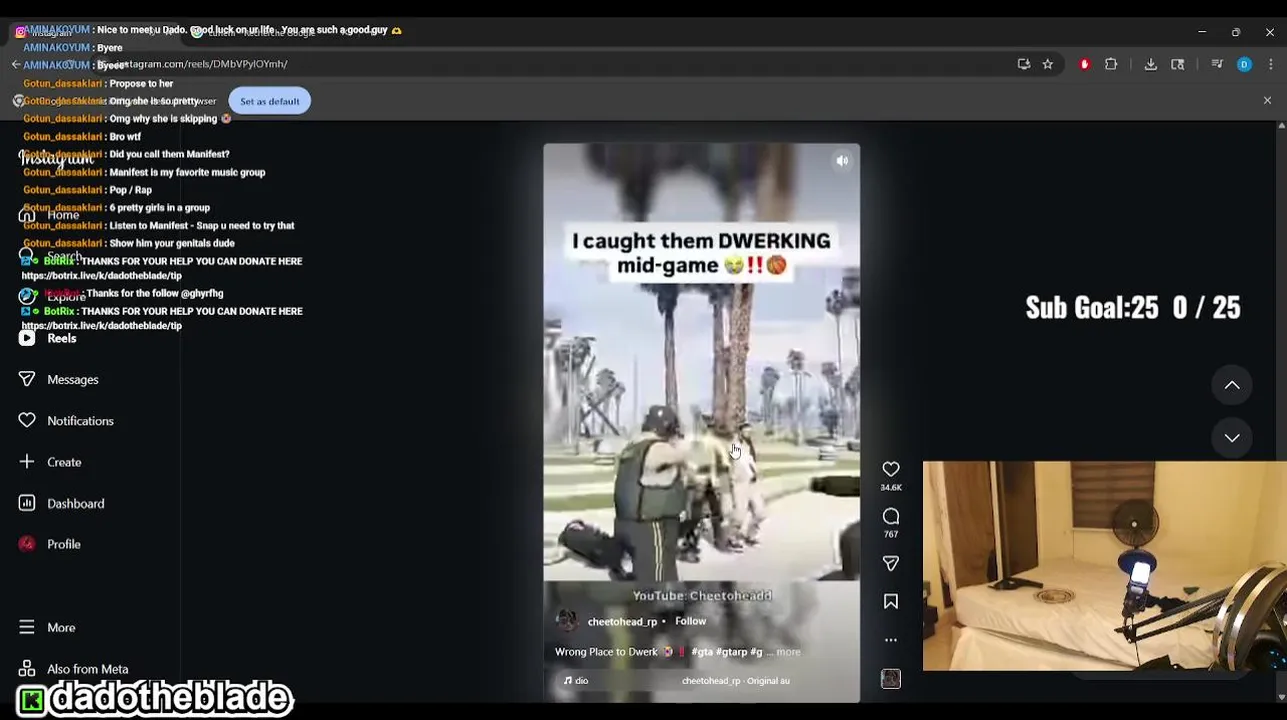
Task: Open Messages in Instagram sidebar
Action: click(72, 380)
